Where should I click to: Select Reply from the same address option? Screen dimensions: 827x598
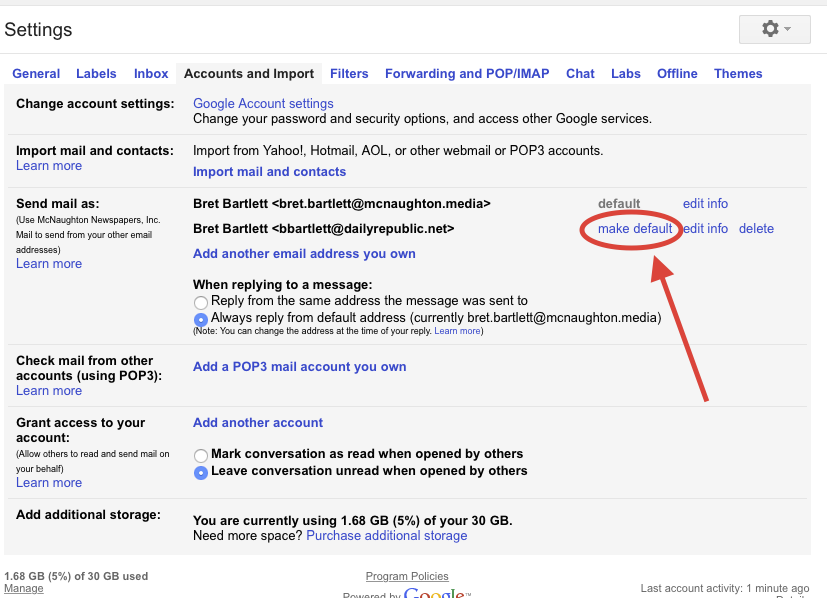[x=201, y=301]
